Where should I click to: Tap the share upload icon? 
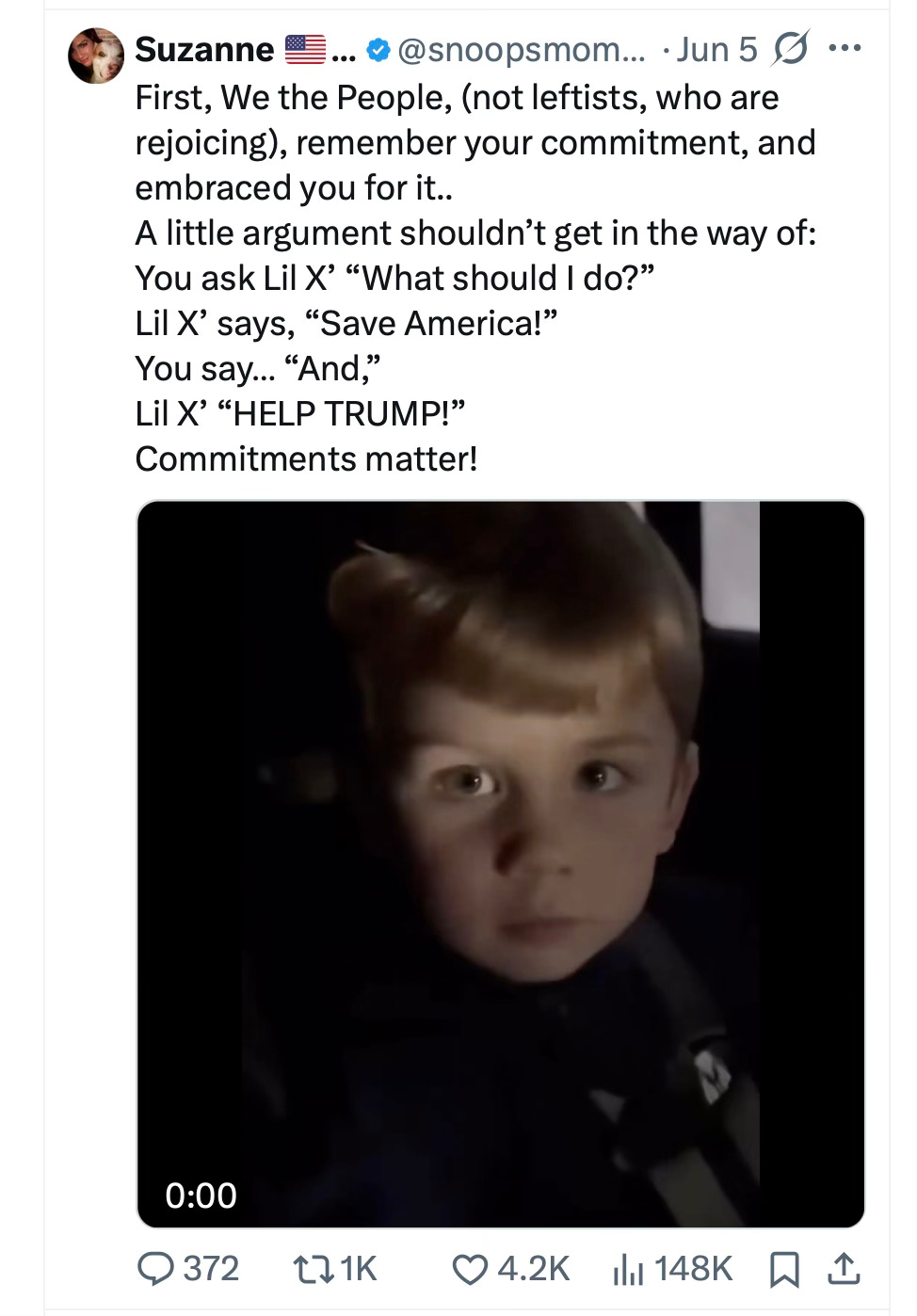coord(843,1269)
